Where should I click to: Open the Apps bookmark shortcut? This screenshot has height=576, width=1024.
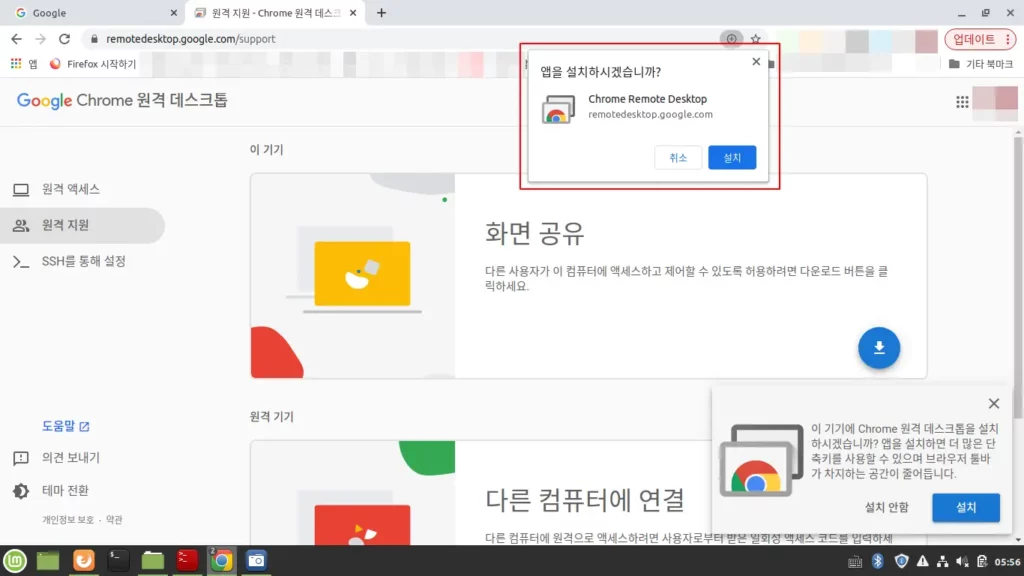coord(24,63)
